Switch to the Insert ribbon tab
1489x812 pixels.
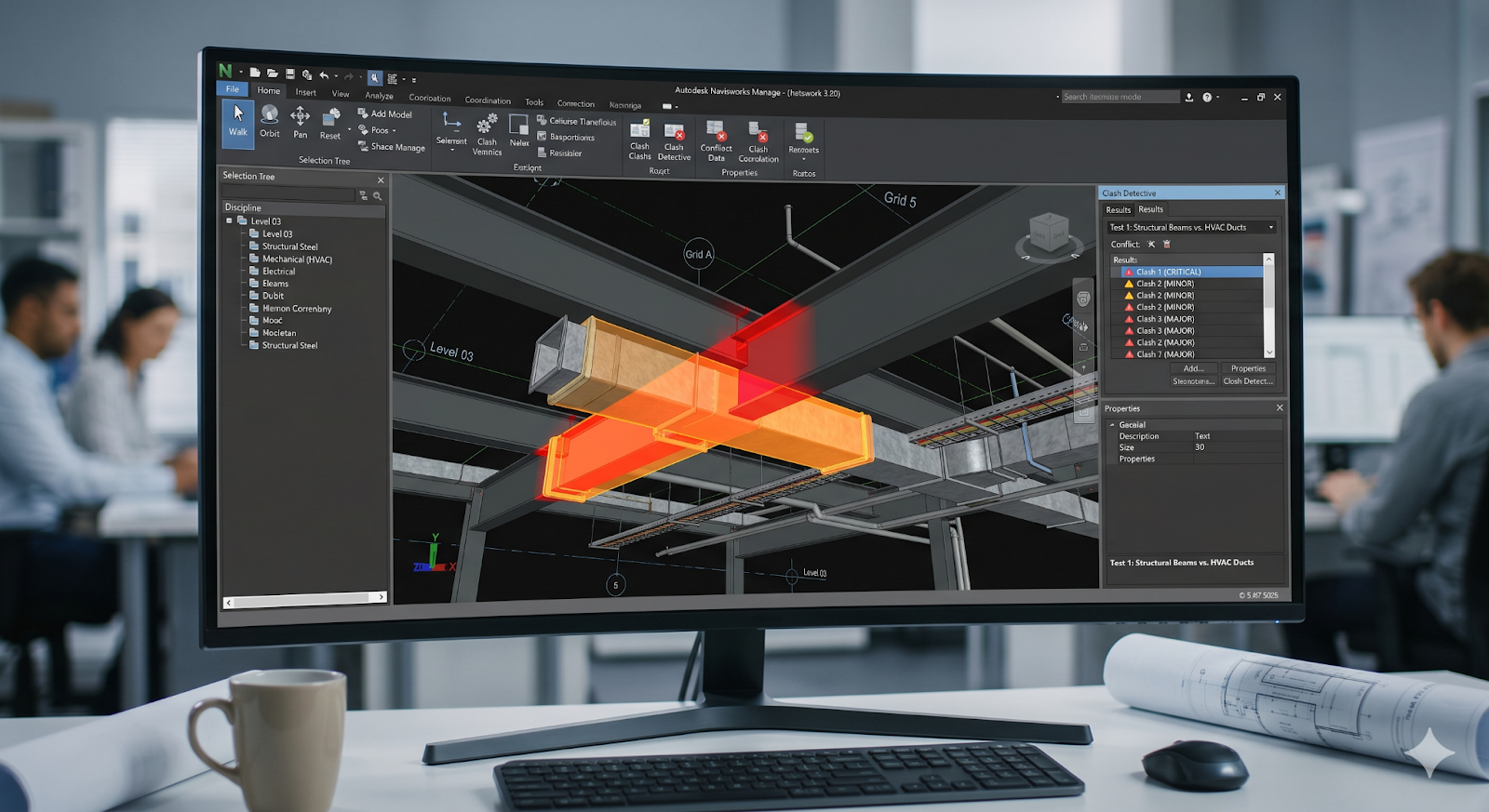(306, 92)
